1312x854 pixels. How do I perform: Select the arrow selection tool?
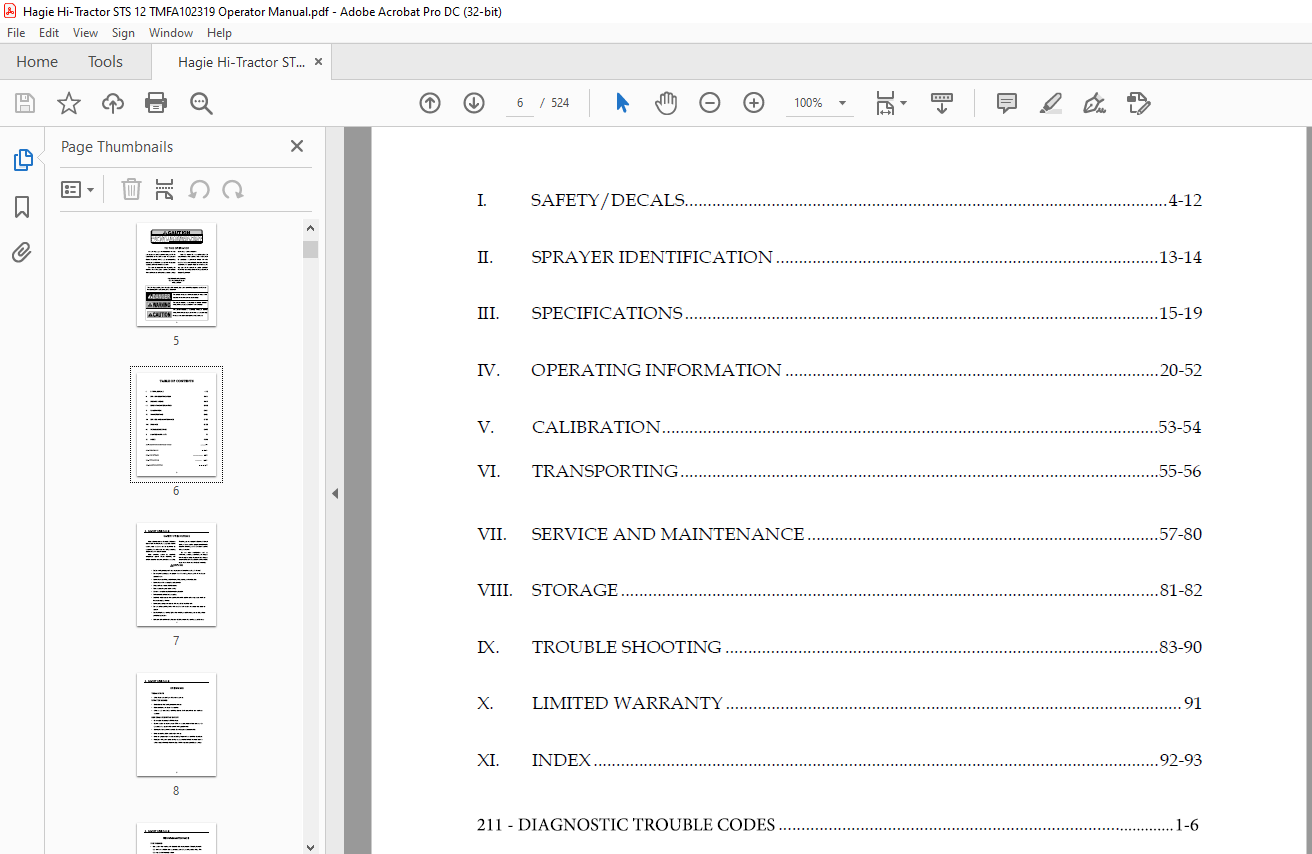tap(622, 103)
